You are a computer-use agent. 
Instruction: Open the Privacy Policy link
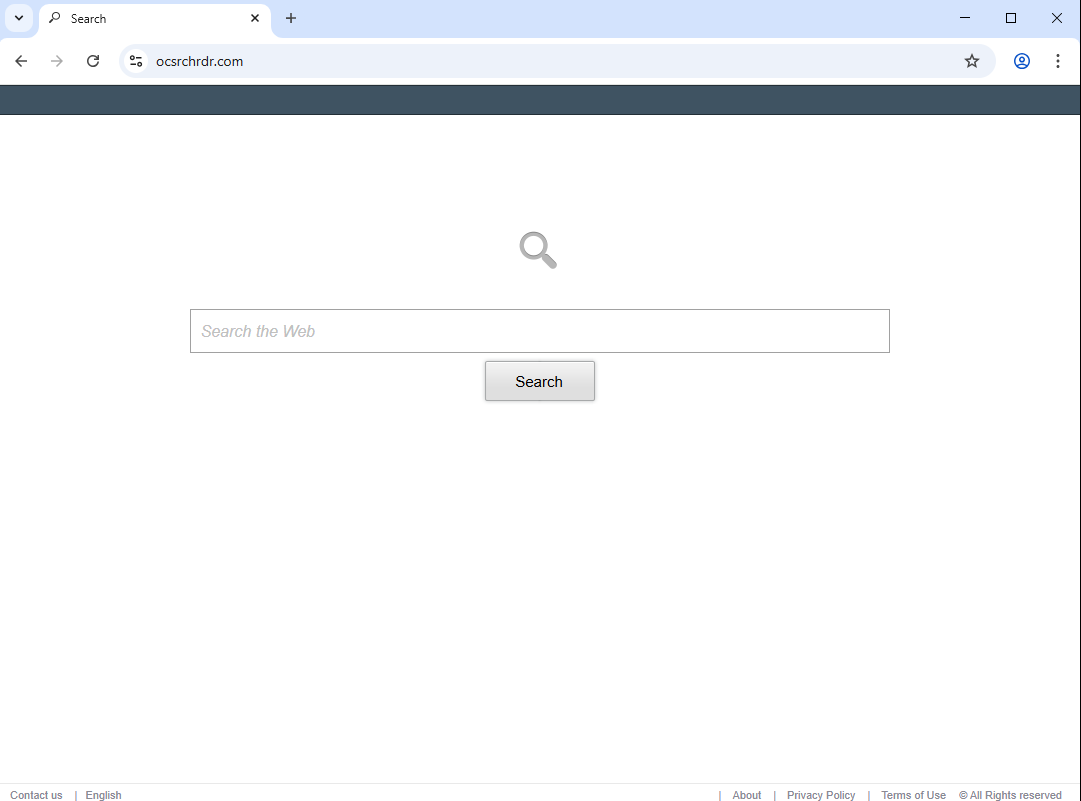coord(821,795)
